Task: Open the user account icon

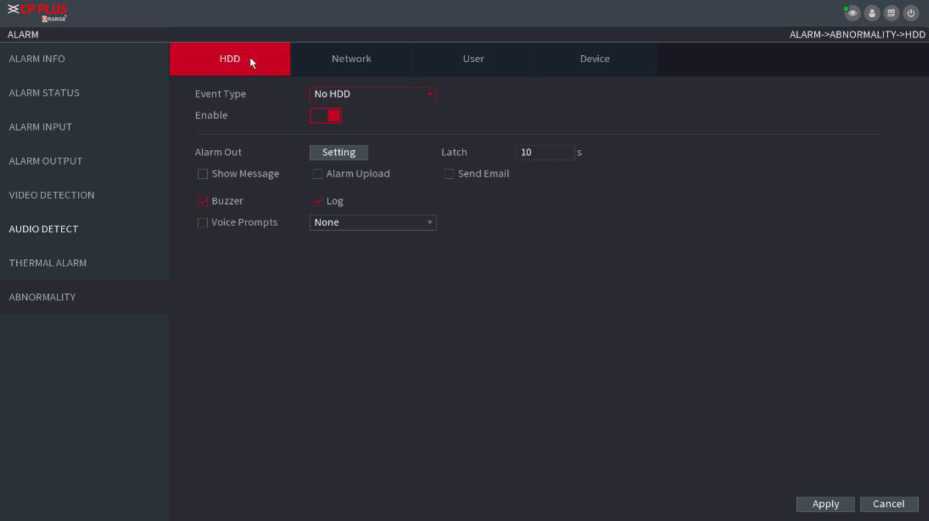Action: tap(872, 13)
